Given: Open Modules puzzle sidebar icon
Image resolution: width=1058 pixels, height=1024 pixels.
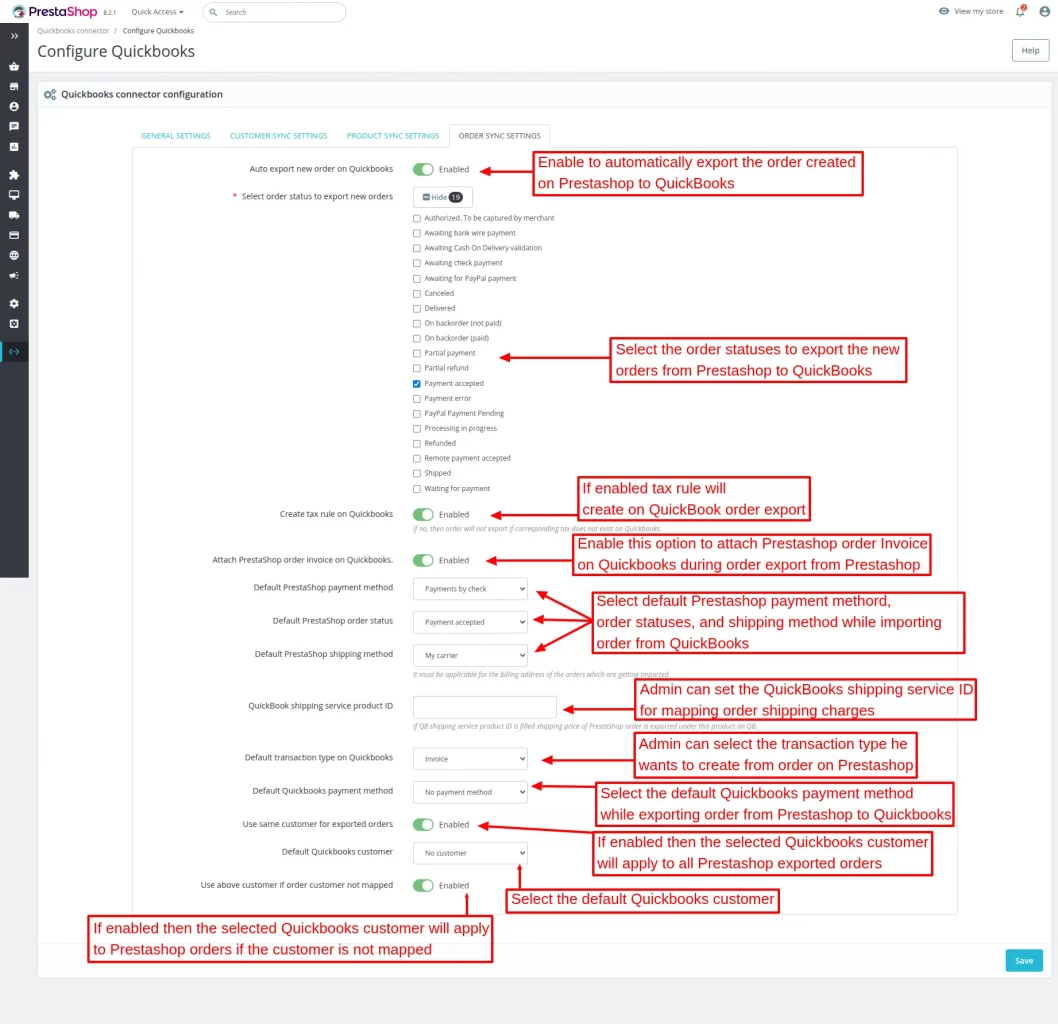Looking at the screenshot, I should [14, 175].
